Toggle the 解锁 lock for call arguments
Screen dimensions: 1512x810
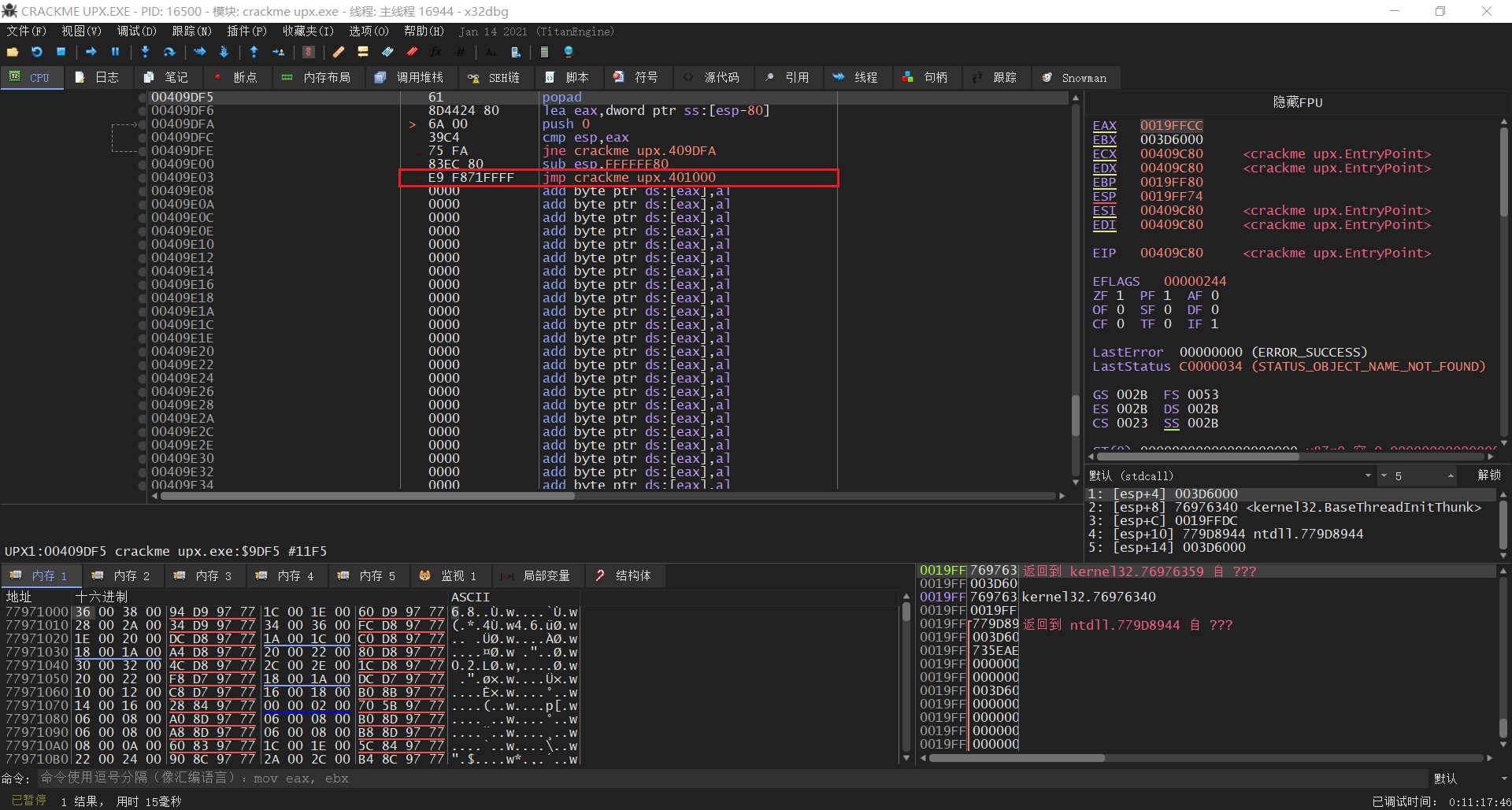(1488, 475)
